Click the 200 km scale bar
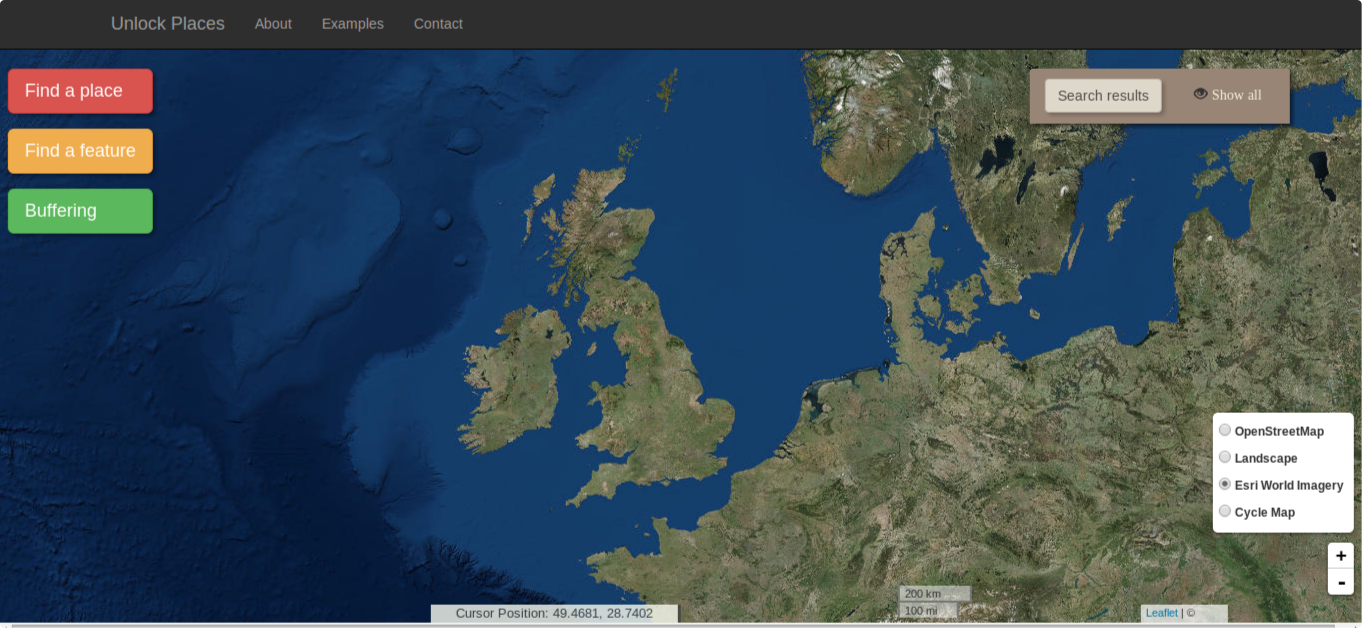This screenshot has width=1362, height=628. click(934, 594)
